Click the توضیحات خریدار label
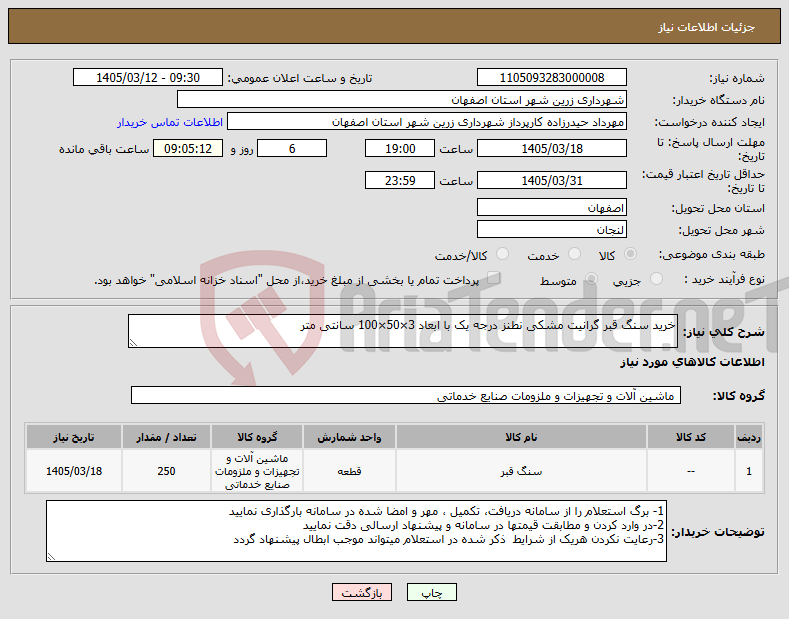Screen dimensions: 789x619 coord(718,532)
